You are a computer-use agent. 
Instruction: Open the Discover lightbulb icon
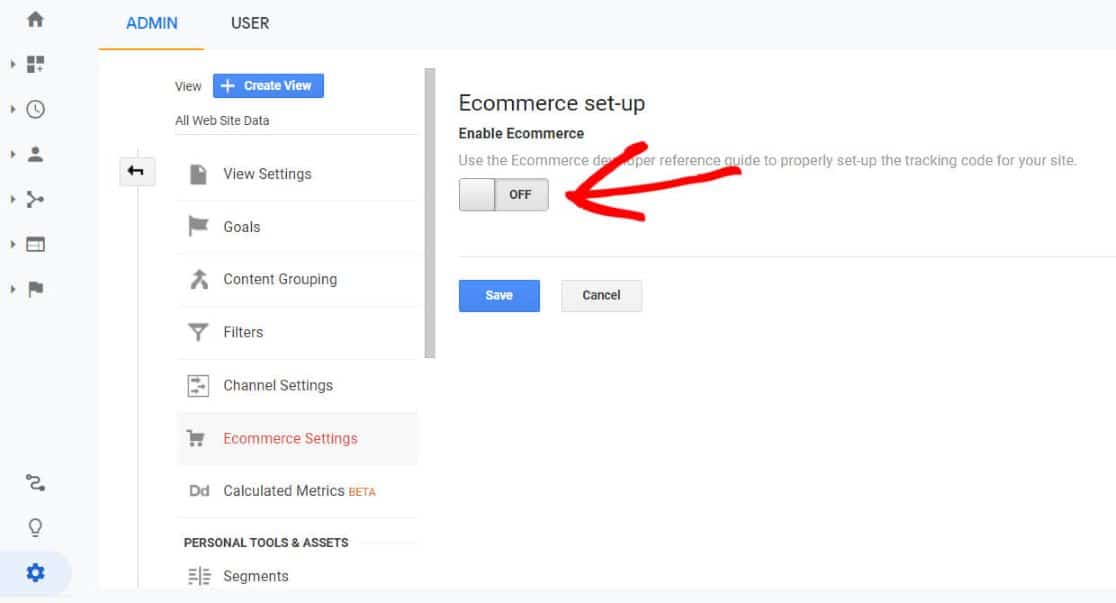(35, 528)
